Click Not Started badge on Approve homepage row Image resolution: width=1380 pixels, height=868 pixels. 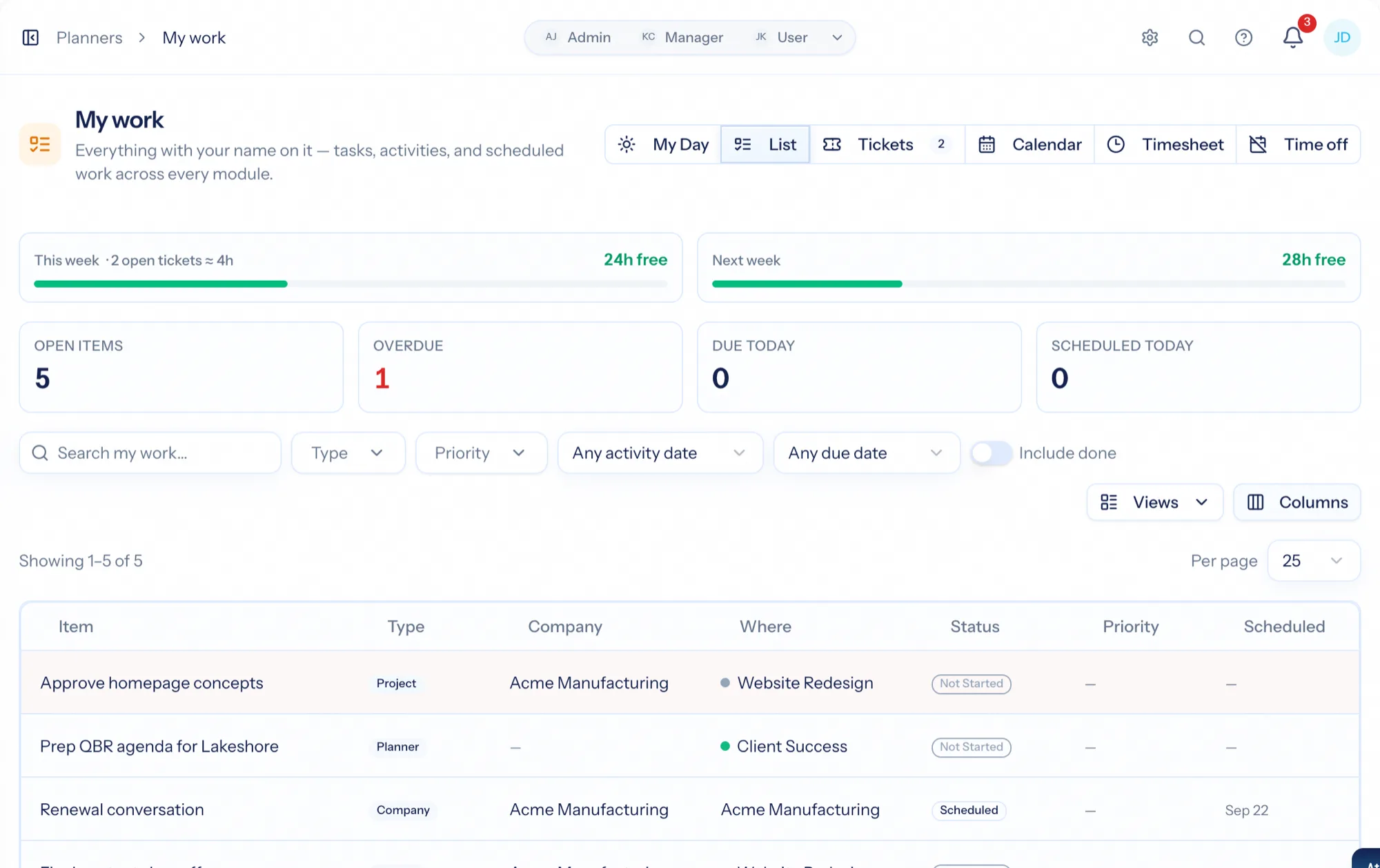(x=972, y=683)
